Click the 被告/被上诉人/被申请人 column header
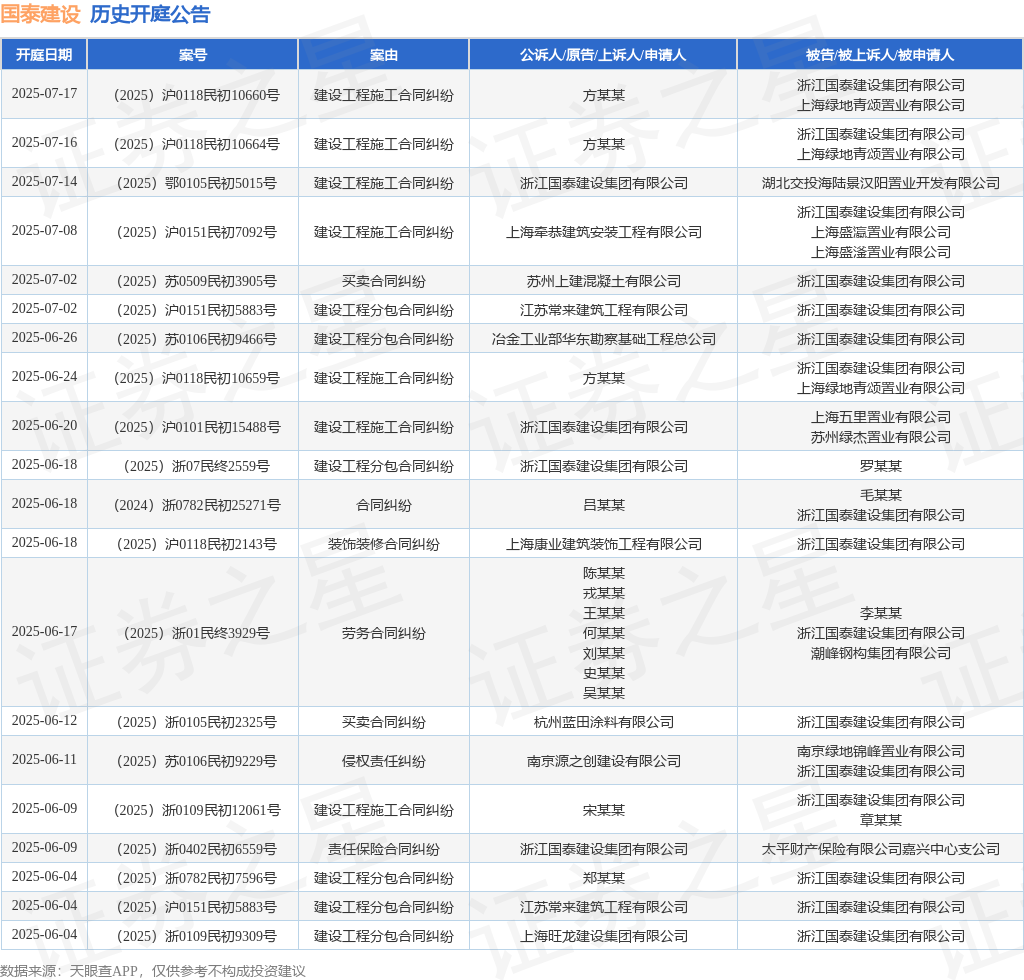1024x980 pixels. [x=880, y=55]
